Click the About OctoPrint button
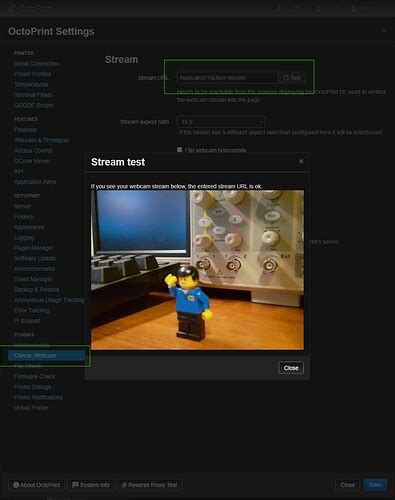395x500 pixels. 37,485
